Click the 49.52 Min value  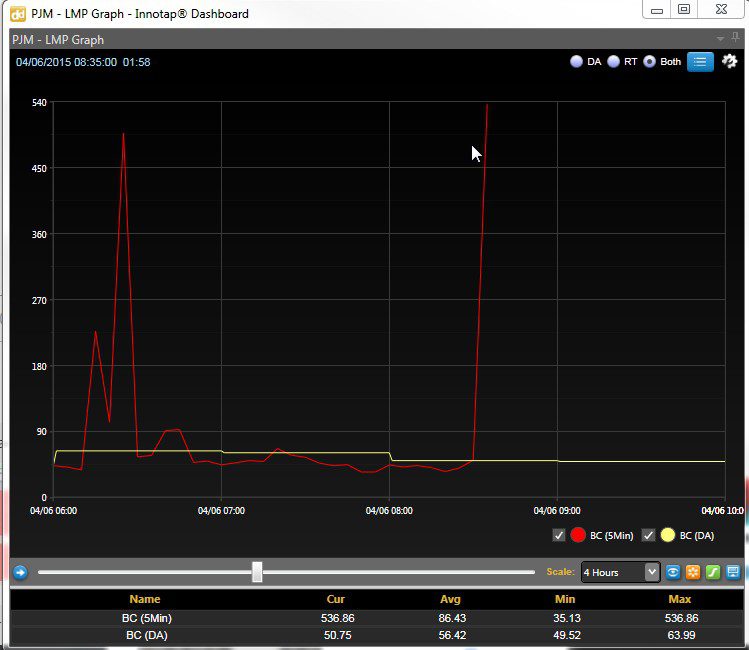click(x=567, y=635)
